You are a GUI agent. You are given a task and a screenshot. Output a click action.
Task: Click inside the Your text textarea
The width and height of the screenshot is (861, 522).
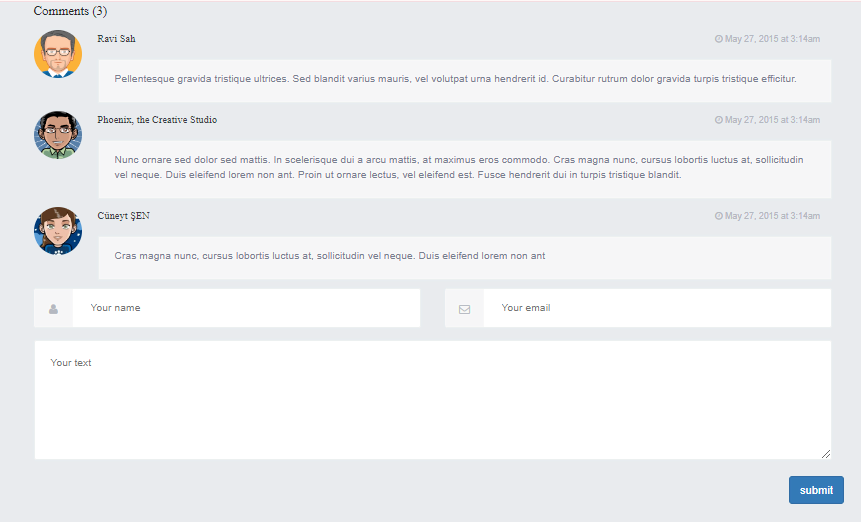[433, 400]
